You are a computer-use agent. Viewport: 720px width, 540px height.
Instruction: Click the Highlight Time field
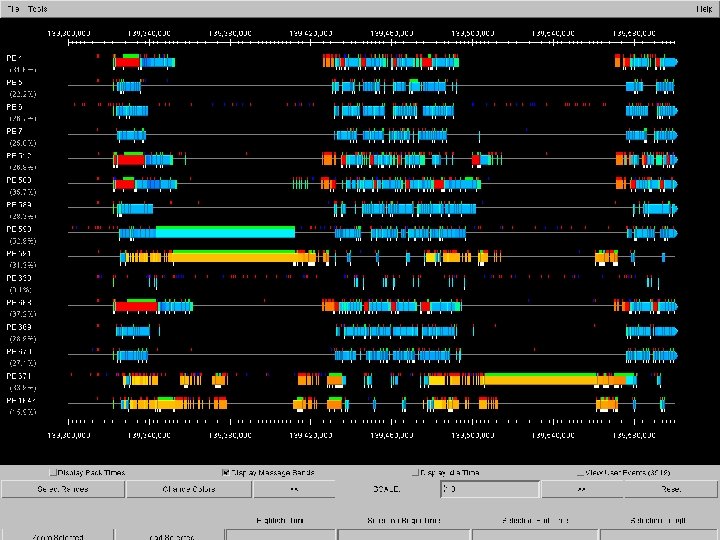coord(281,535)
